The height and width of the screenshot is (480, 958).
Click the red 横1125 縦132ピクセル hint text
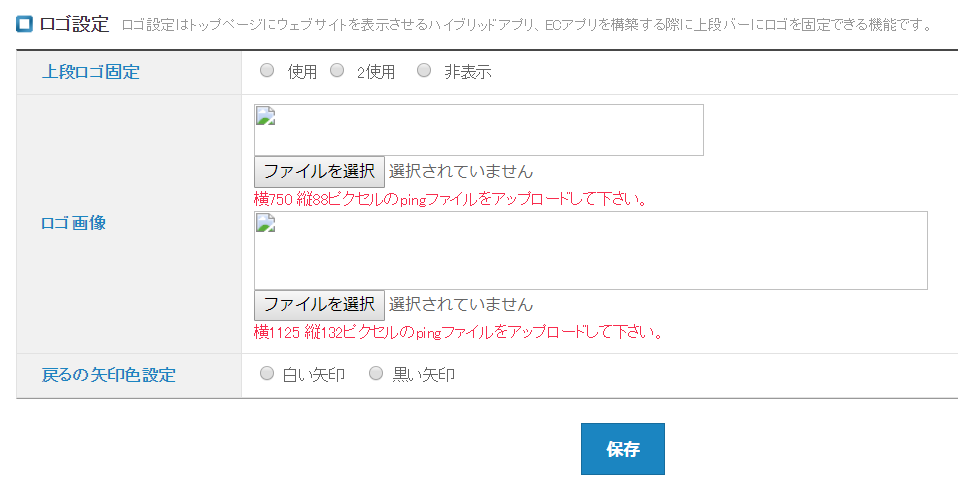pyautogui.click(x=460, y=332)
